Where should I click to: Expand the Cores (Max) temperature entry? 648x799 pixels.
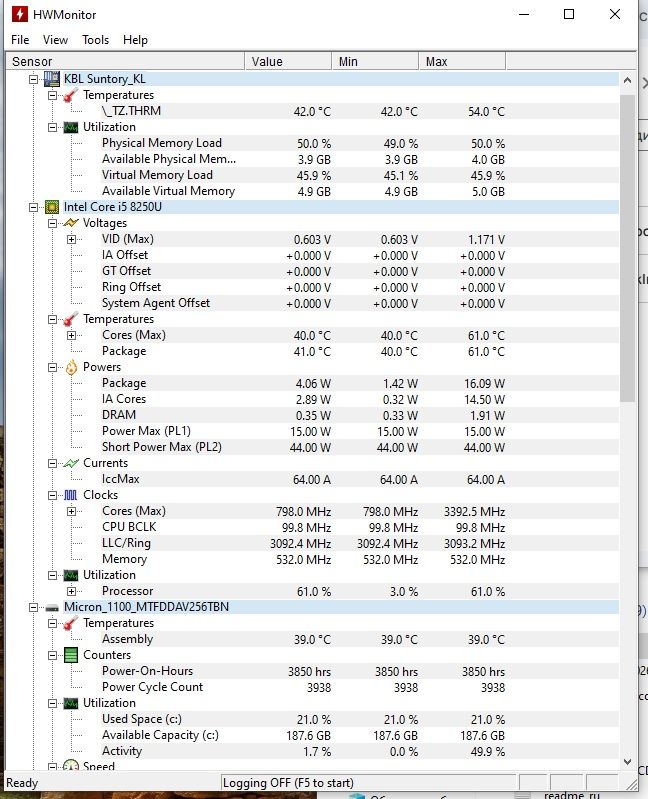pyautogui.click(x=71, y=335)
